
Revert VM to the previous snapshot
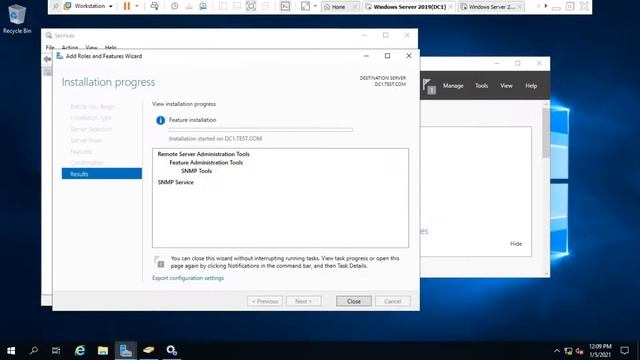(189, 6)
